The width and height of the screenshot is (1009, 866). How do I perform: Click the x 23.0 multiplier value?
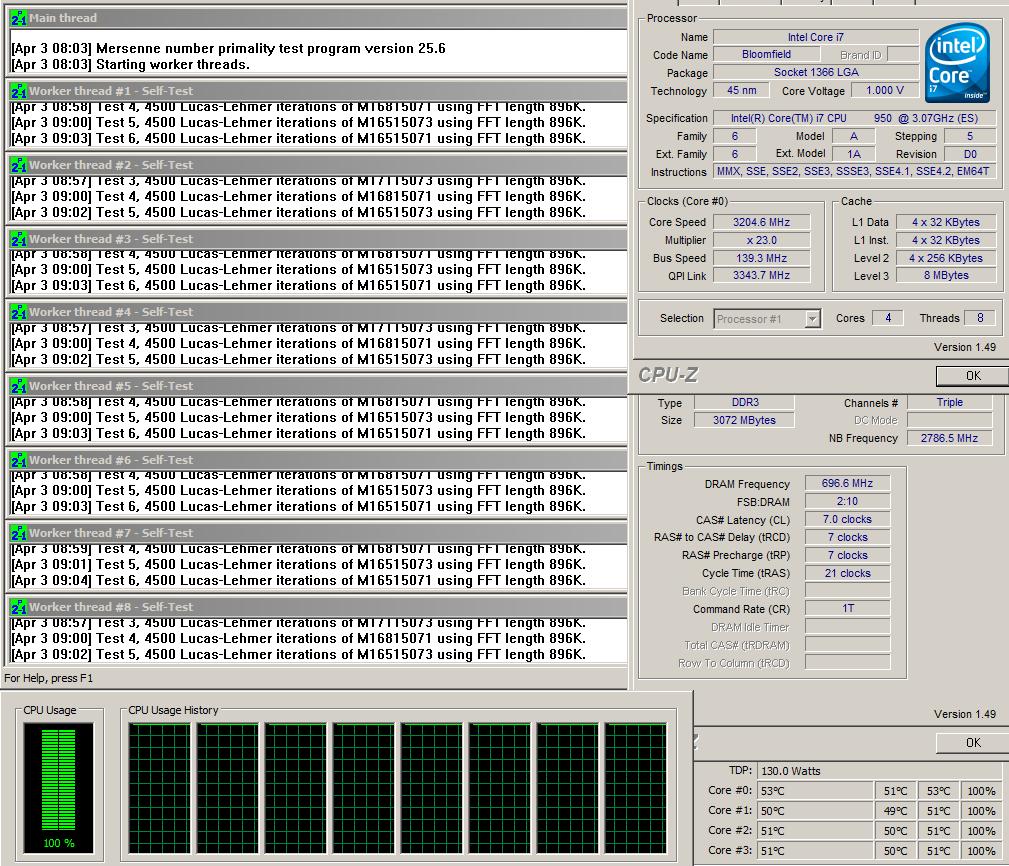(761, 240)
